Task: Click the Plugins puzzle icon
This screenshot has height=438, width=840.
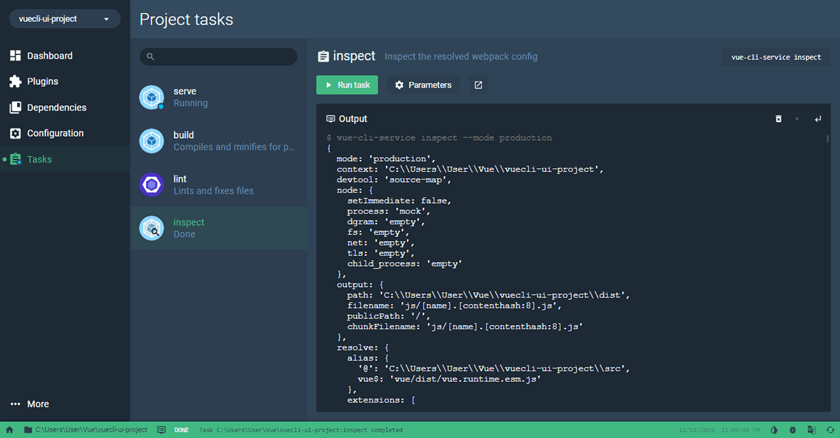Action: click(16, 81)
